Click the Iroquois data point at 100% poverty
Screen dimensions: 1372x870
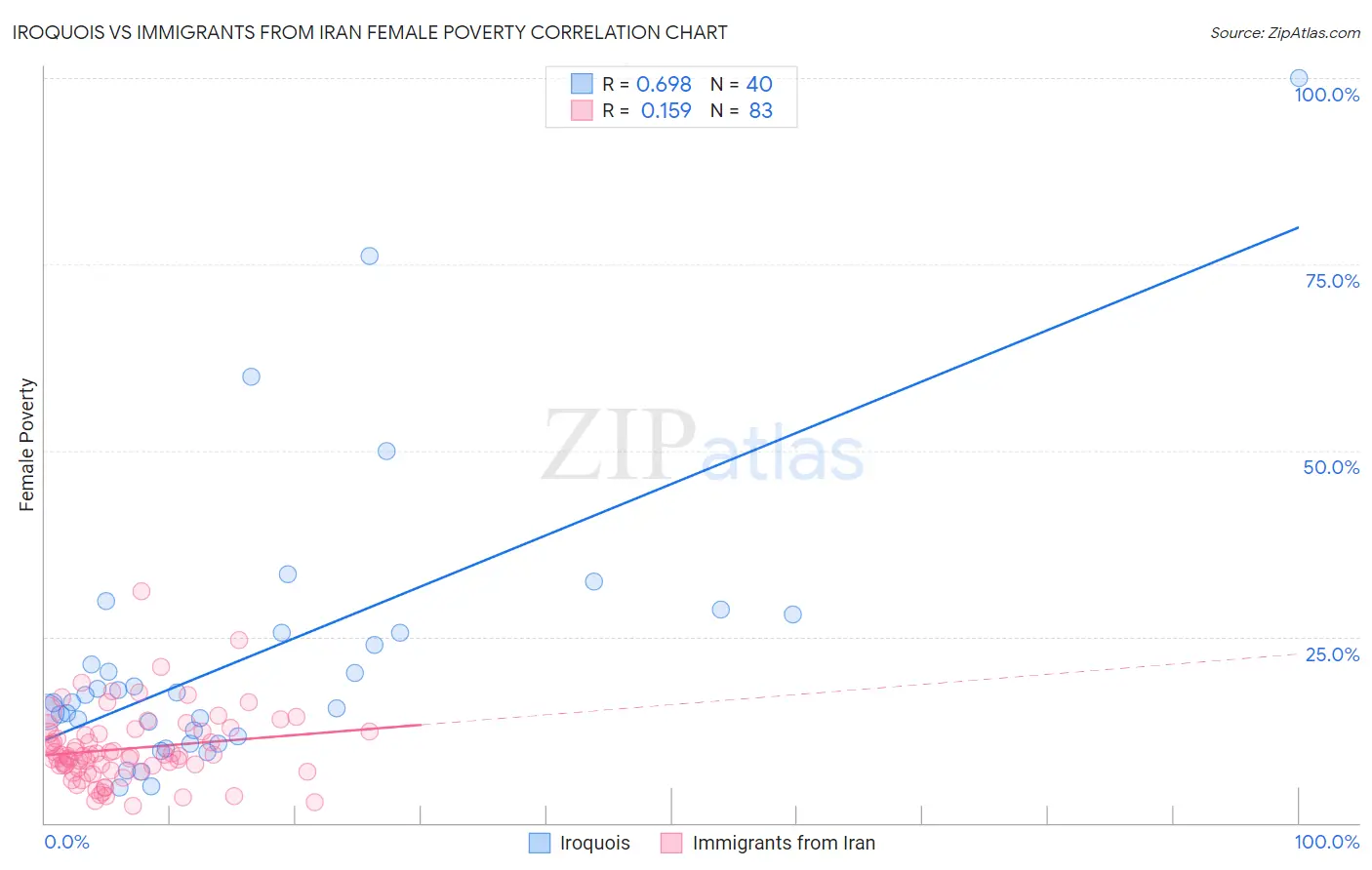coord(1299,78)
